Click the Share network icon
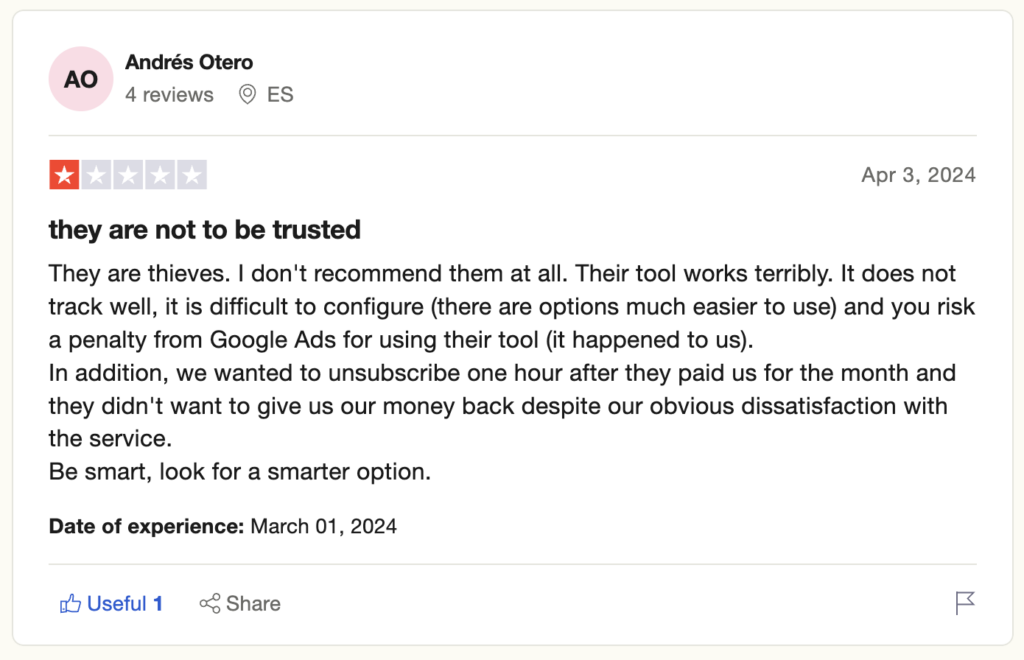Image resolution: width=1024 pixels, height=660 pixels. click(210, 603)
